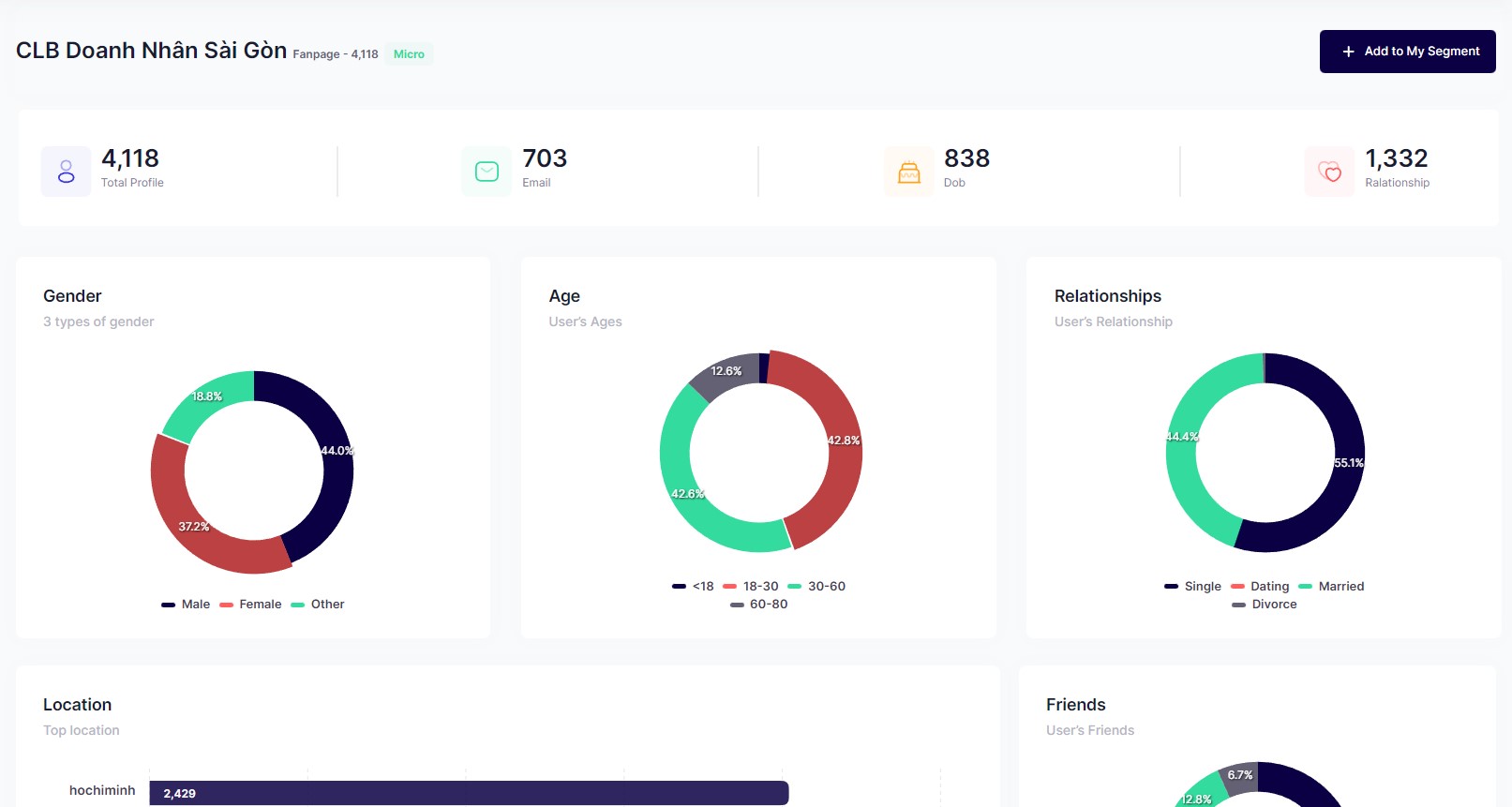Click the 1,332 Relationship count
This screenshot has height=807, width=1512.
click(x=1397, y=158)
